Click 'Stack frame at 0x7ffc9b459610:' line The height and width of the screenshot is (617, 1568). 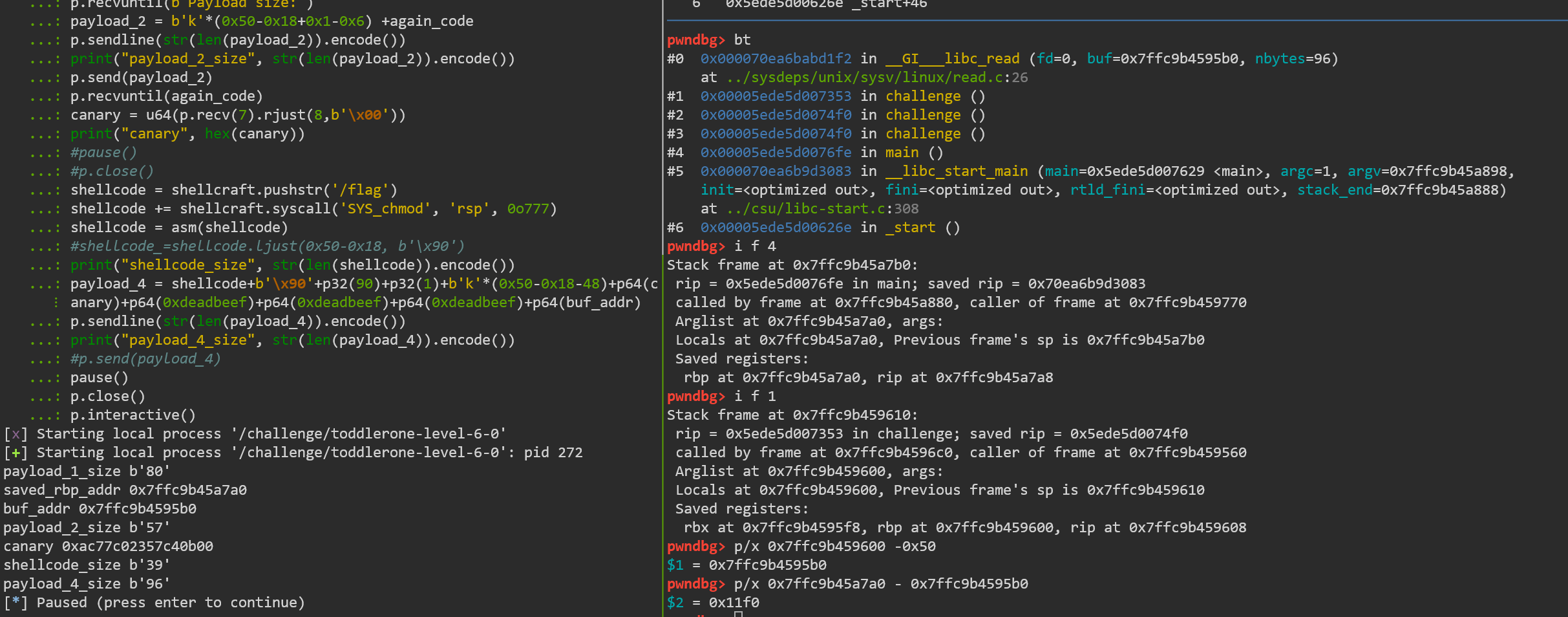[x=792, y=415]
